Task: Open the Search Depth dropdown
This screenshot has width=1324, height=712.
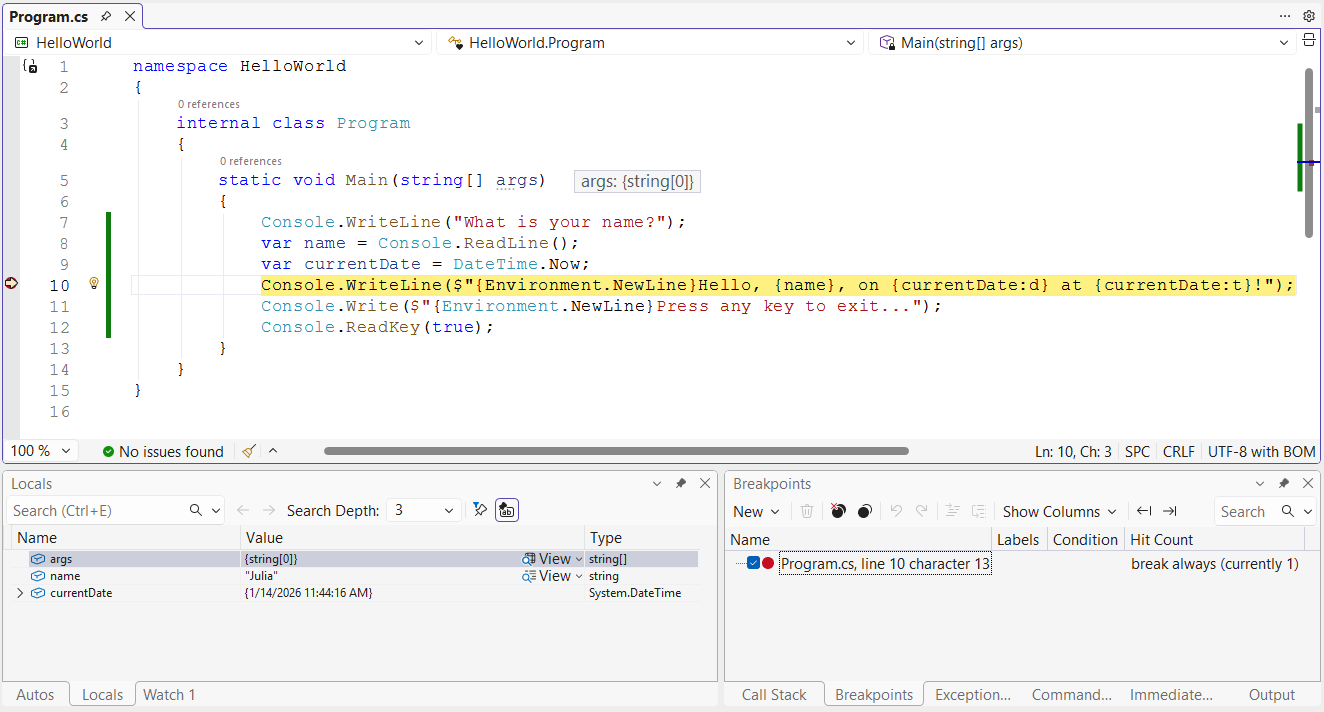Action: tap(423, 509)
